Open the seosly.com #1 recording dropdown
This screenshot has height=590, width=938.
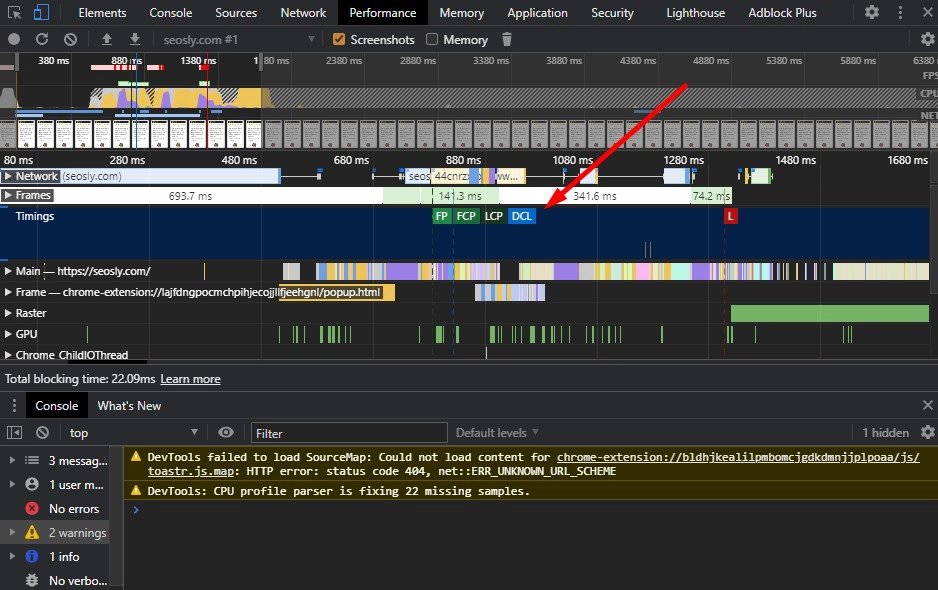(x=240, y=39)
